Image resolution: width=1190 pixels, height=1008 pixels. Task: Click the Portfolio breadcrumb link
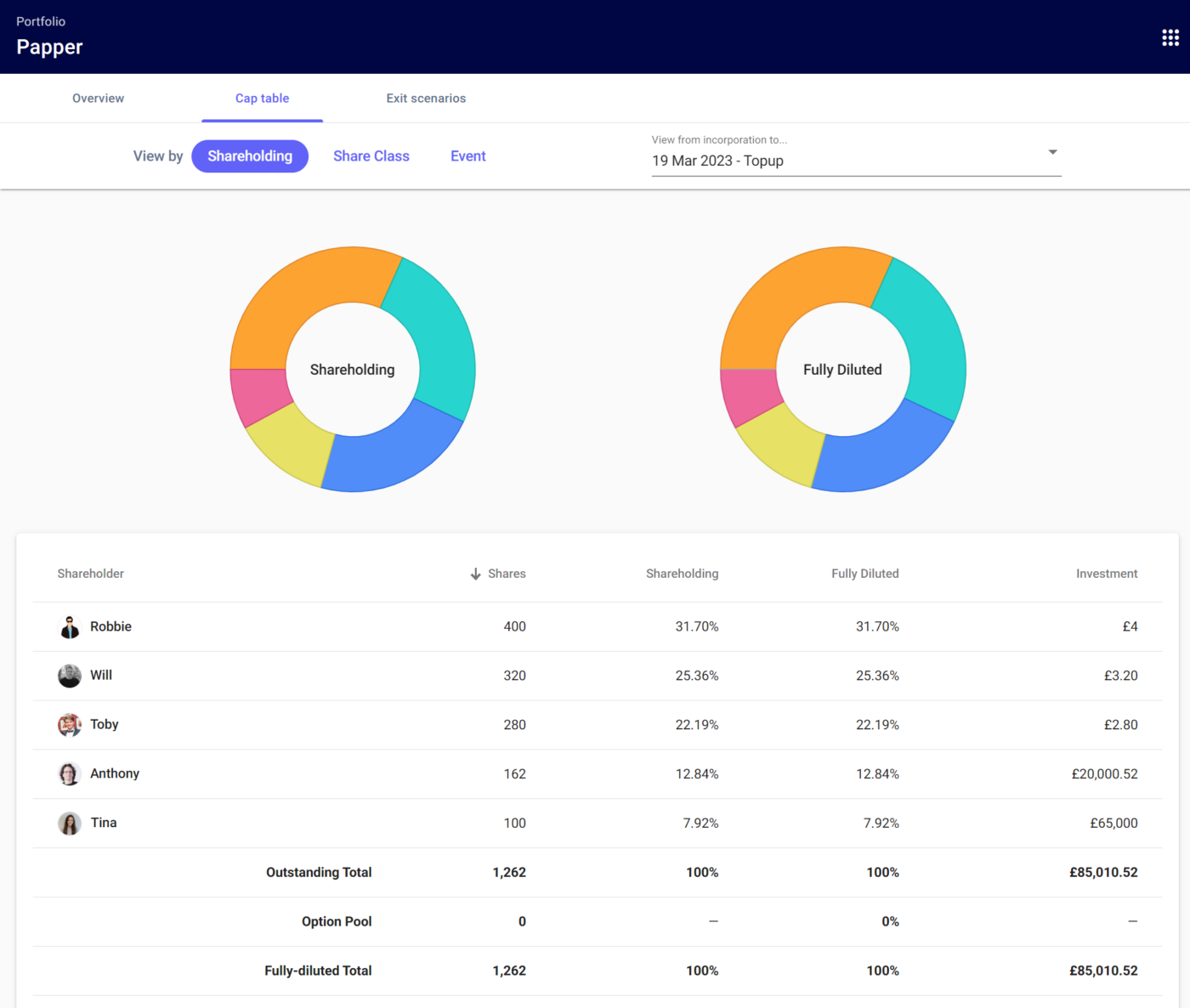click(41, 21)
